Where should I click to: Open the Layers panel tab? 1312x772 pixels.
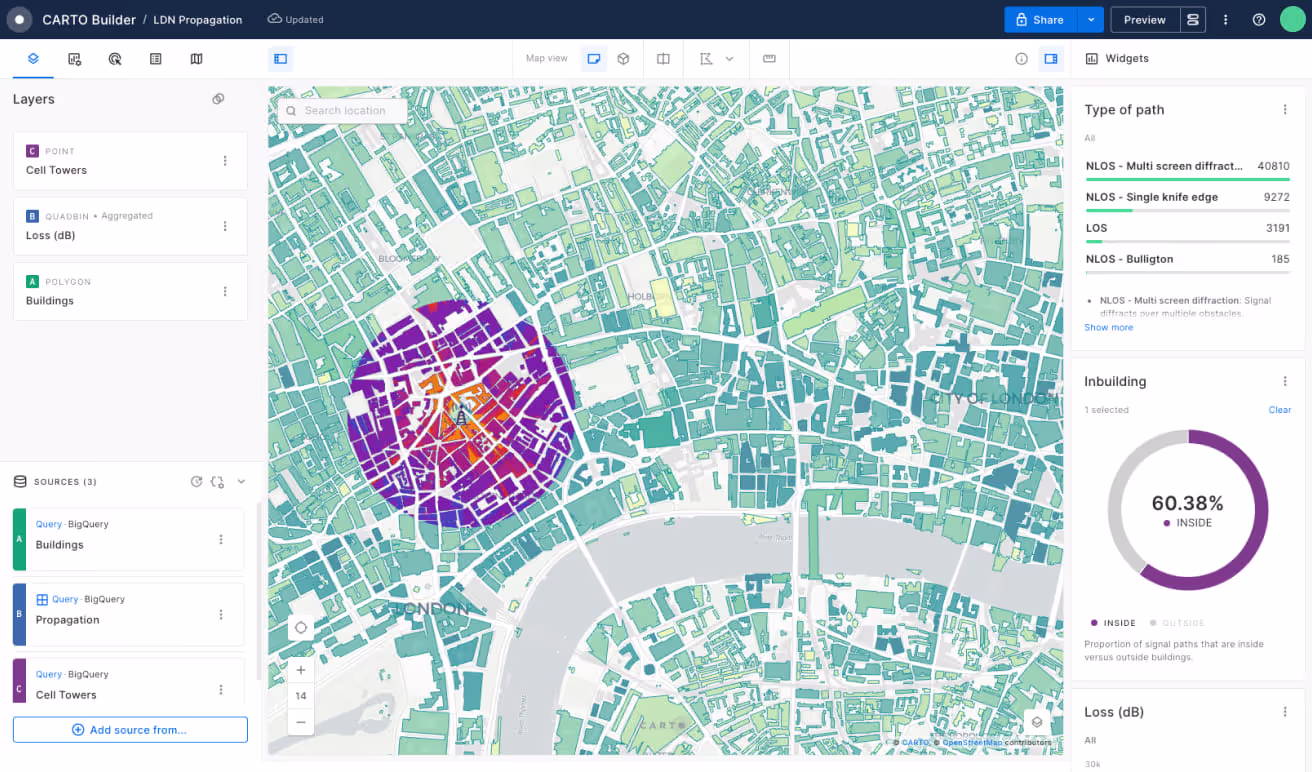tap(33, 58)
